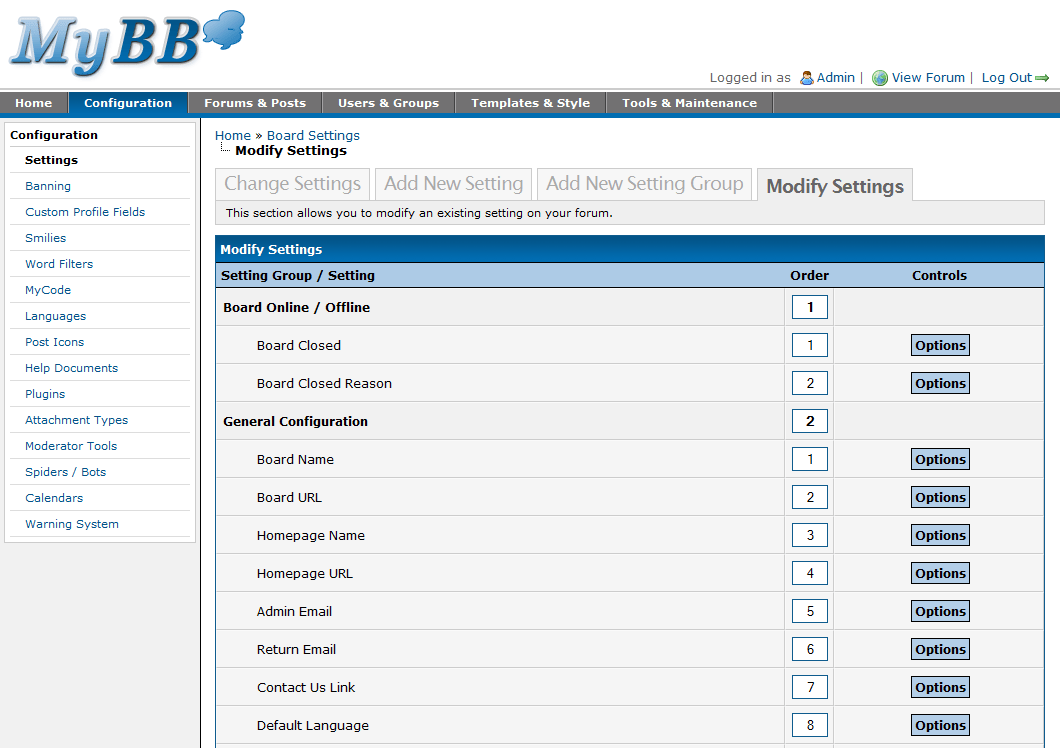
Task: Open Custom Profile Fields settings
Action: tap(84, 211)
